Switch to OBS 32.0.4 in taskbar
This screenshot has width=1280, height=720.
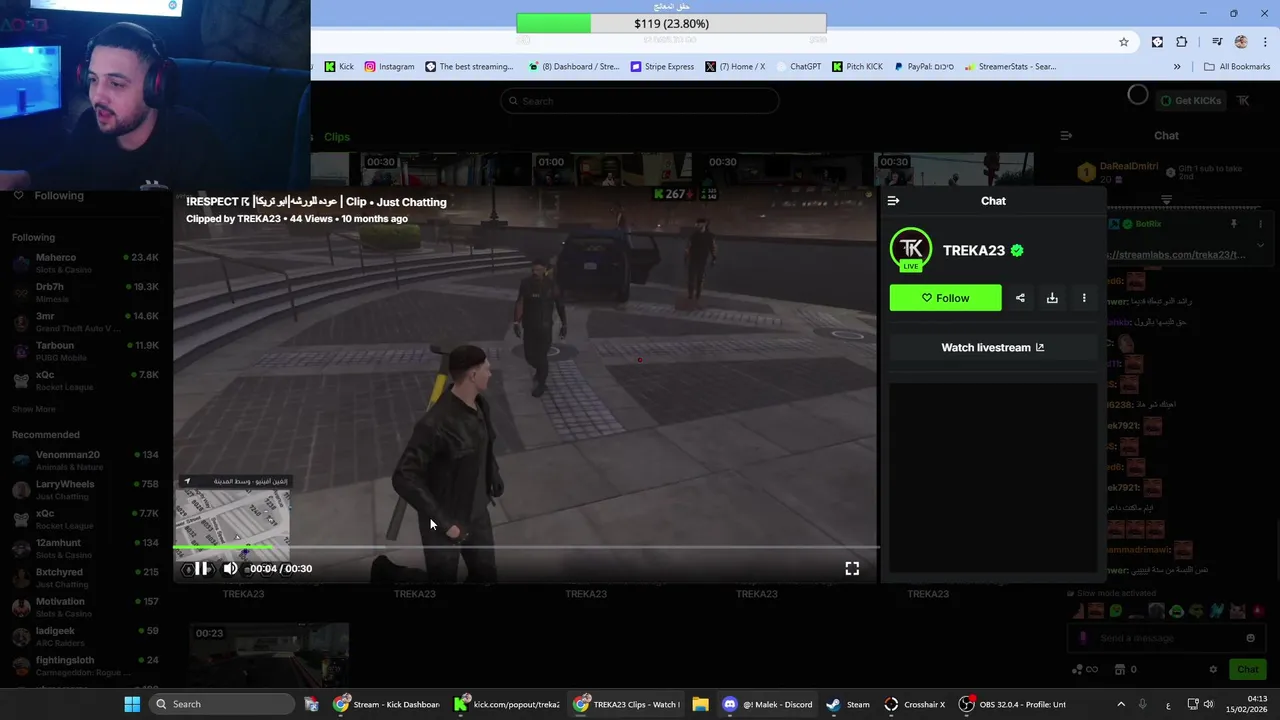click(1012, 704)
